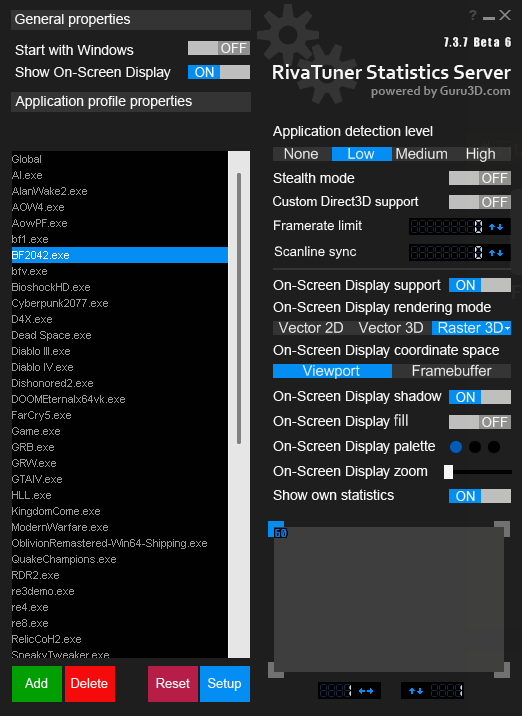The width and height of the screenshot is (522, 716).
Task: Click bottom-left corner anchor of OSD preview
Action: pyautogui.click(x=276, y=670)
